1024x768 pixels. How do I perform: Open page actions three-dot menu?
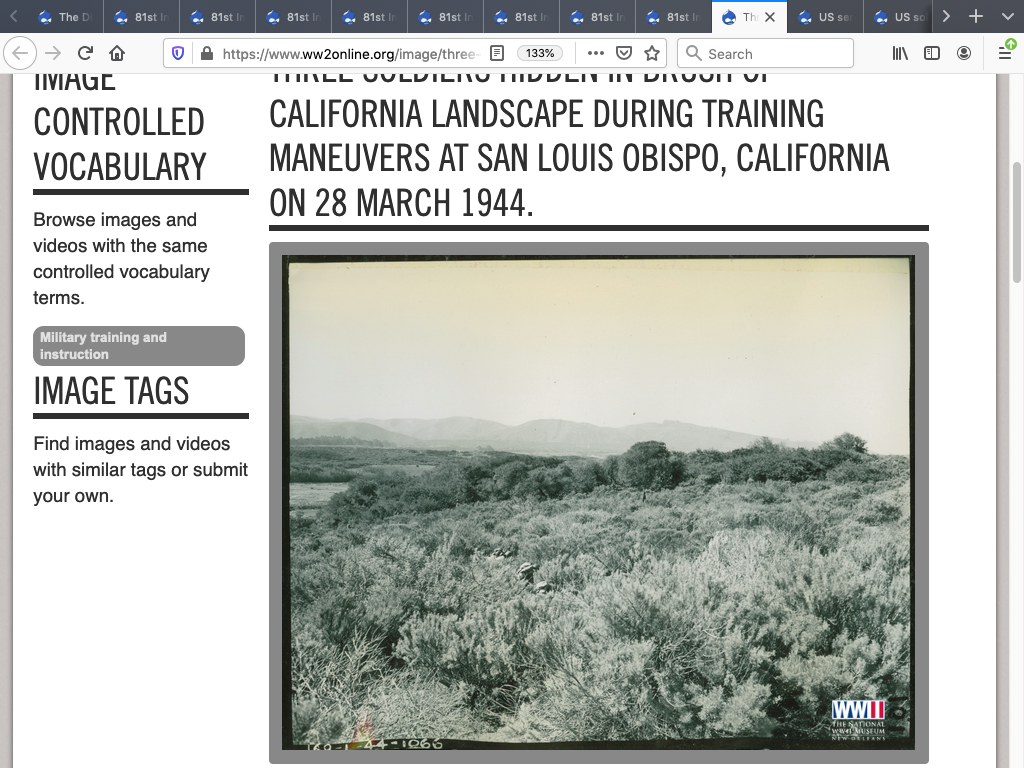595,54
